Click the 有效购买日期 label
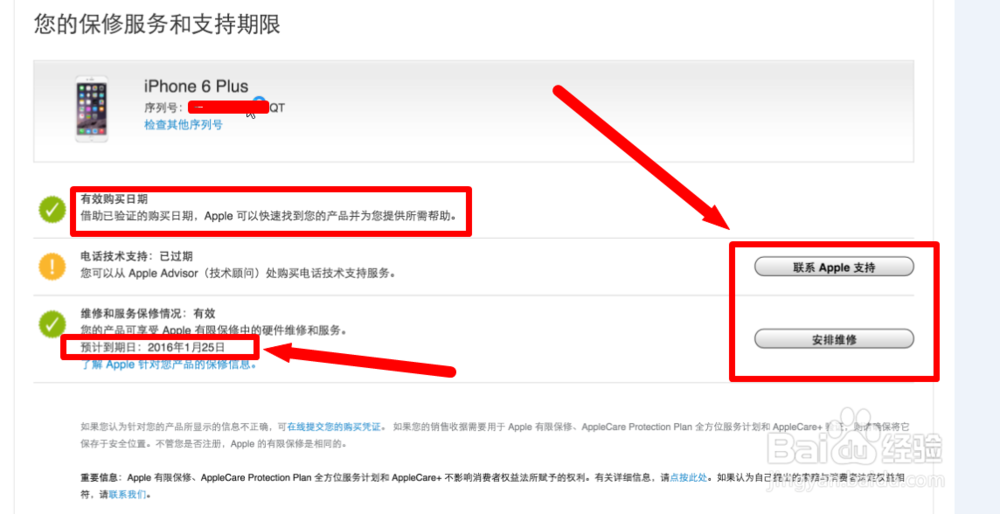 click(x=114, y=200)
